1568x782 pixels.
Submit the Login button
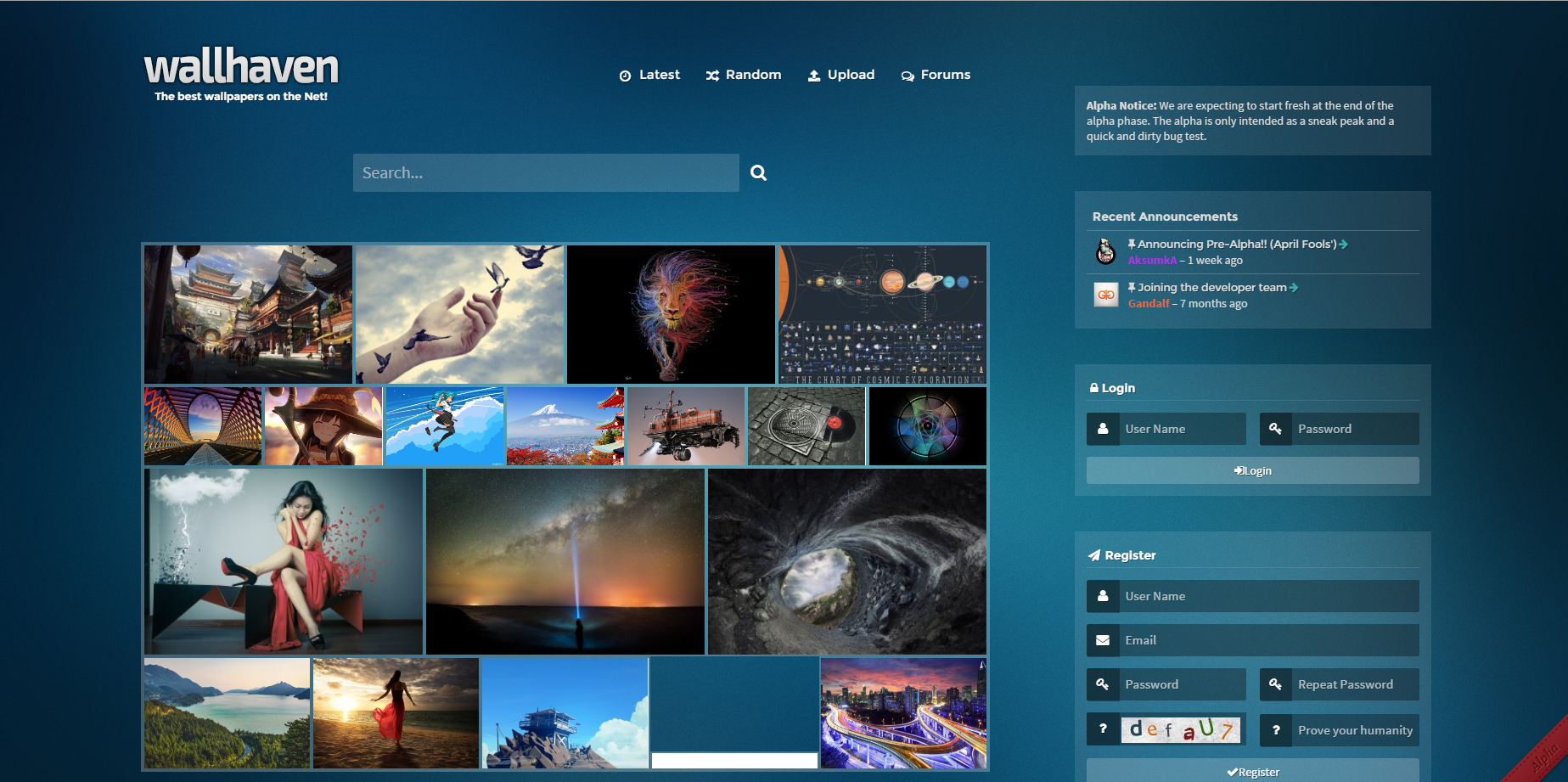(x=1253, y=470)
